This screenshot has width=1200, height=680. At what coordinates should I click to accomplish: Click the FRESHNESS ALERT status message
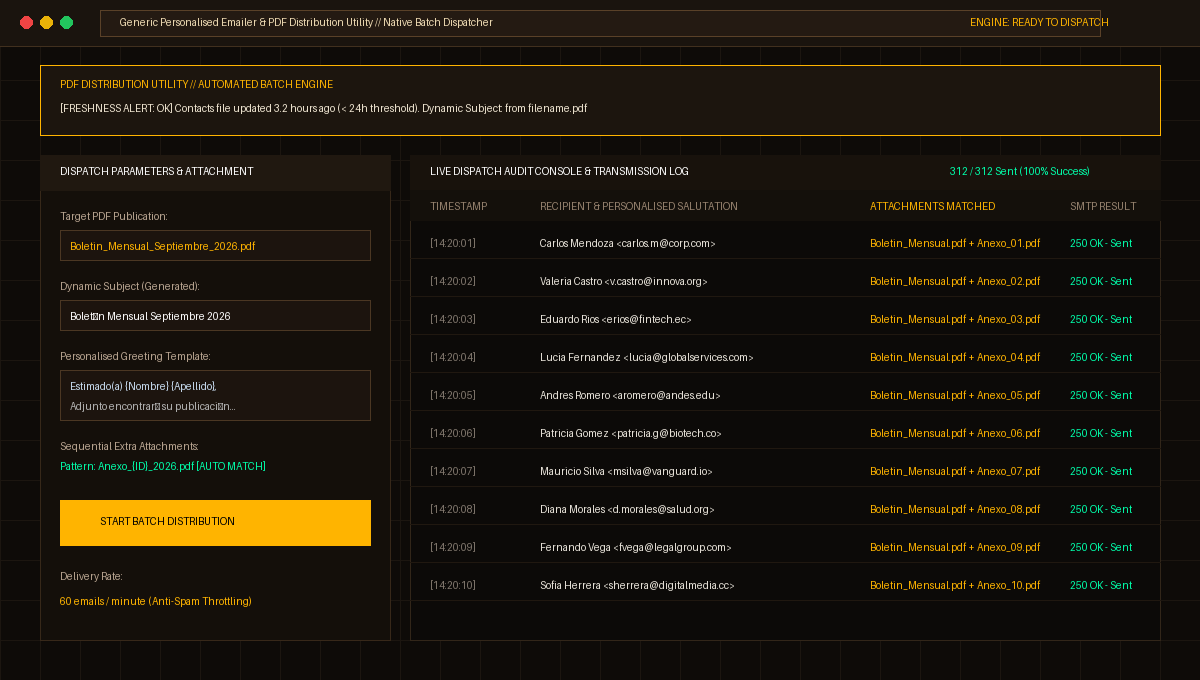(324, 108)
